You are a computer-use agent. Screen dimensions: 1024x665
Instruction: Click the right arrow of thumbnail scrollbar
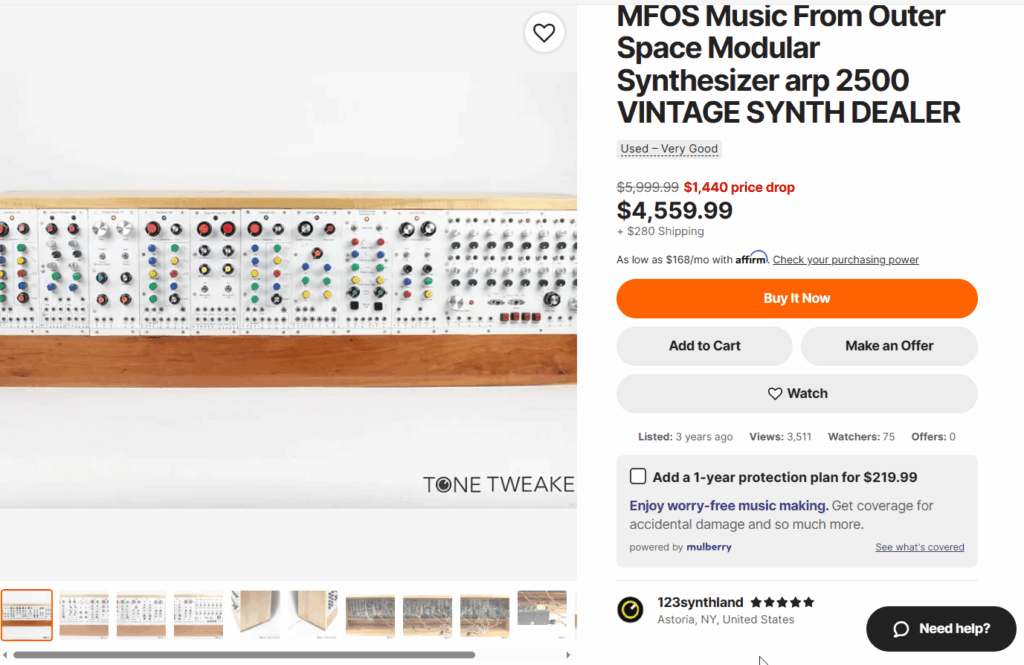[x=568, y=655]
